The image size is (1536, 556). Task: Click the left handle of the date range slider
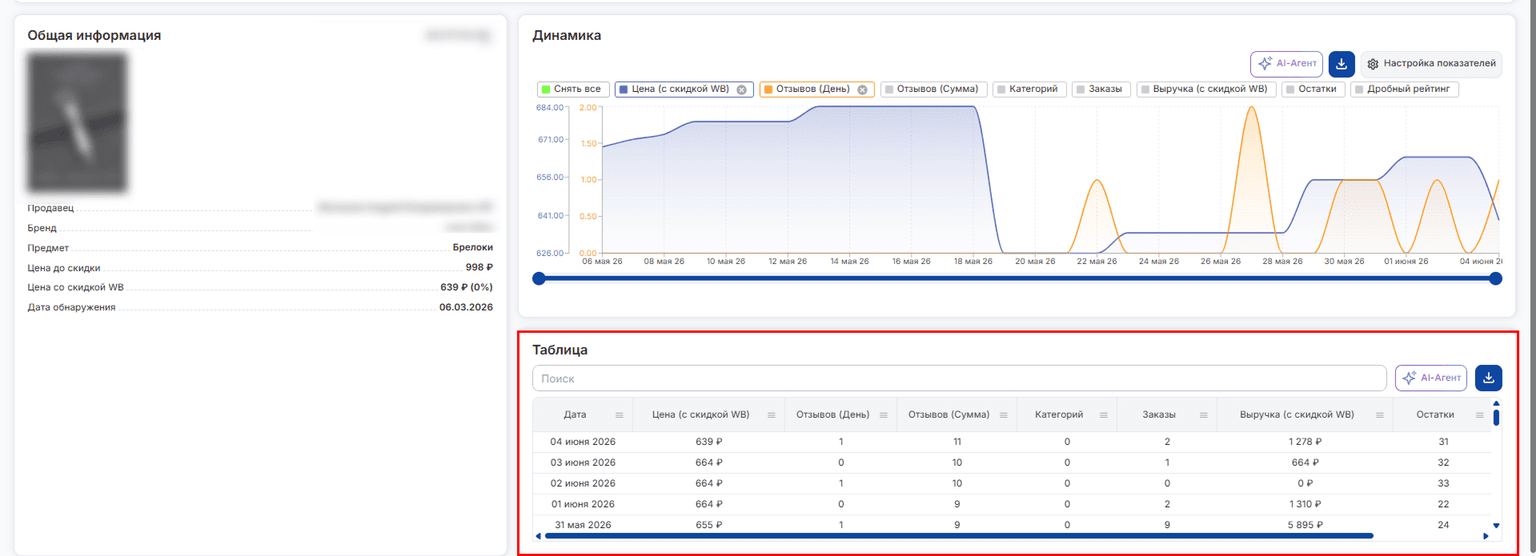pos(539,278)
